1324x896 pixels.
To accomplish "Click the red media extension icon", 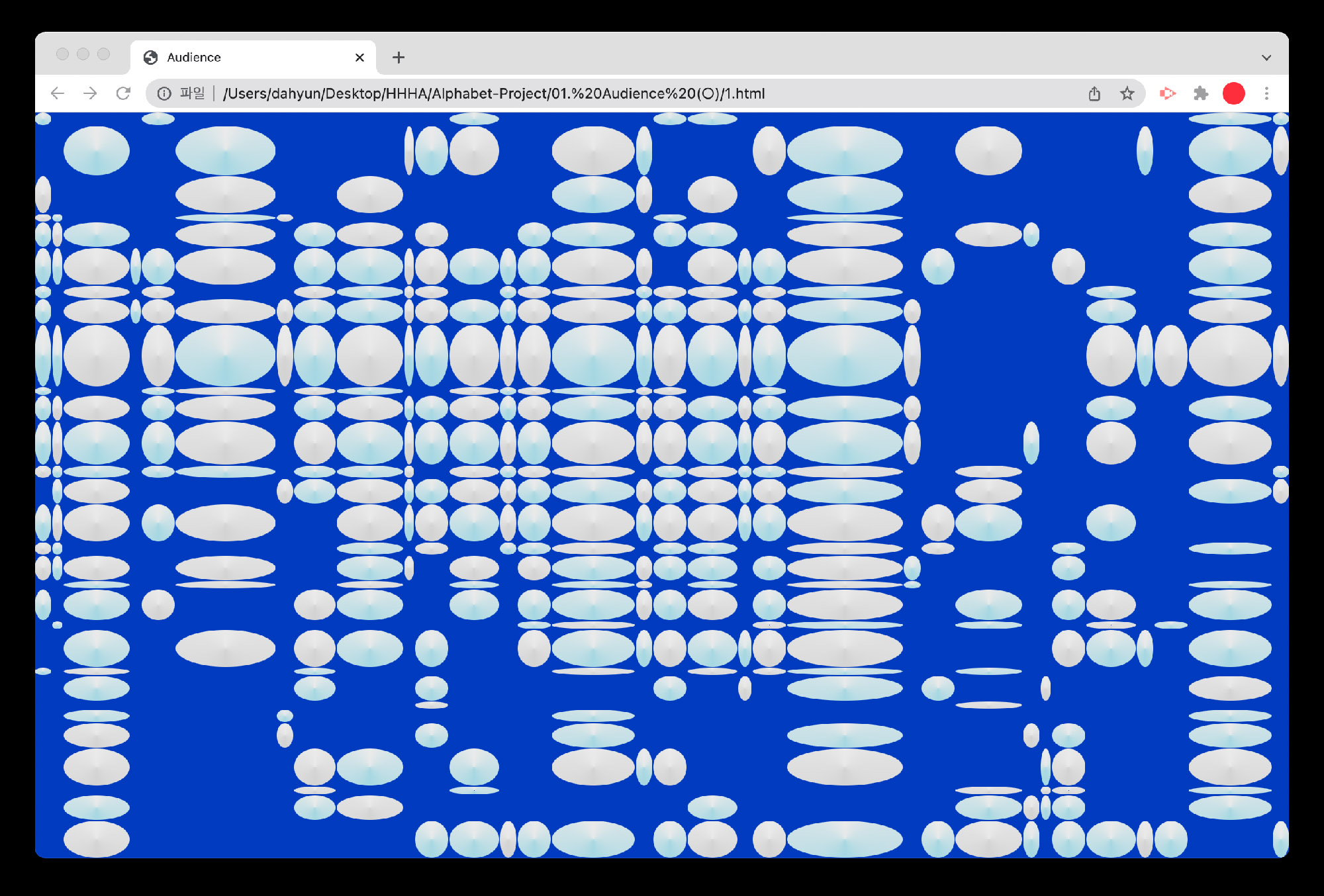I will [x=1167, y=94].
